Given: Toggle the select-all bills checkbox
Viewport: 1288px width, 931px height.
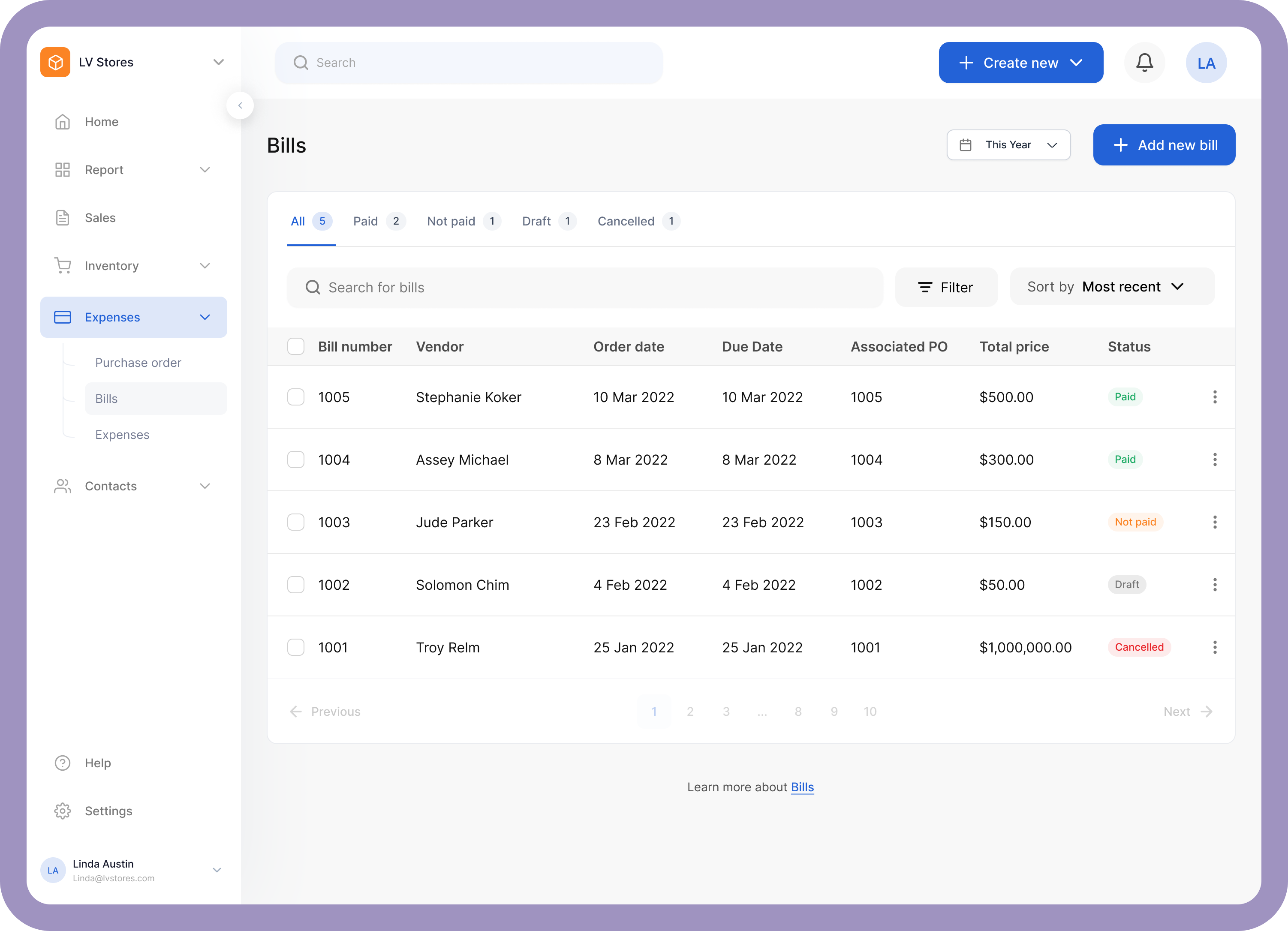Looking at the screenshot, I should 296,346.
